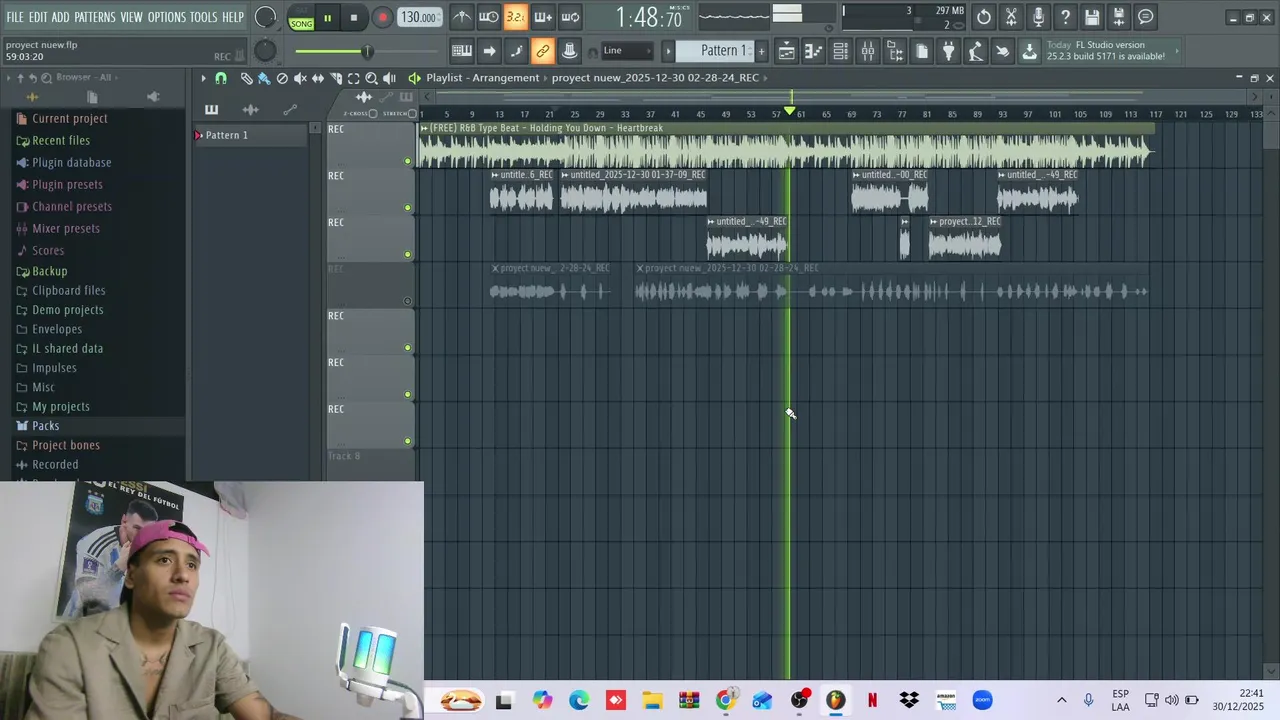The height and width of the screenshot is (720, 1280).
Task: Open the Piano roll view button
Action: coord(814,51)
